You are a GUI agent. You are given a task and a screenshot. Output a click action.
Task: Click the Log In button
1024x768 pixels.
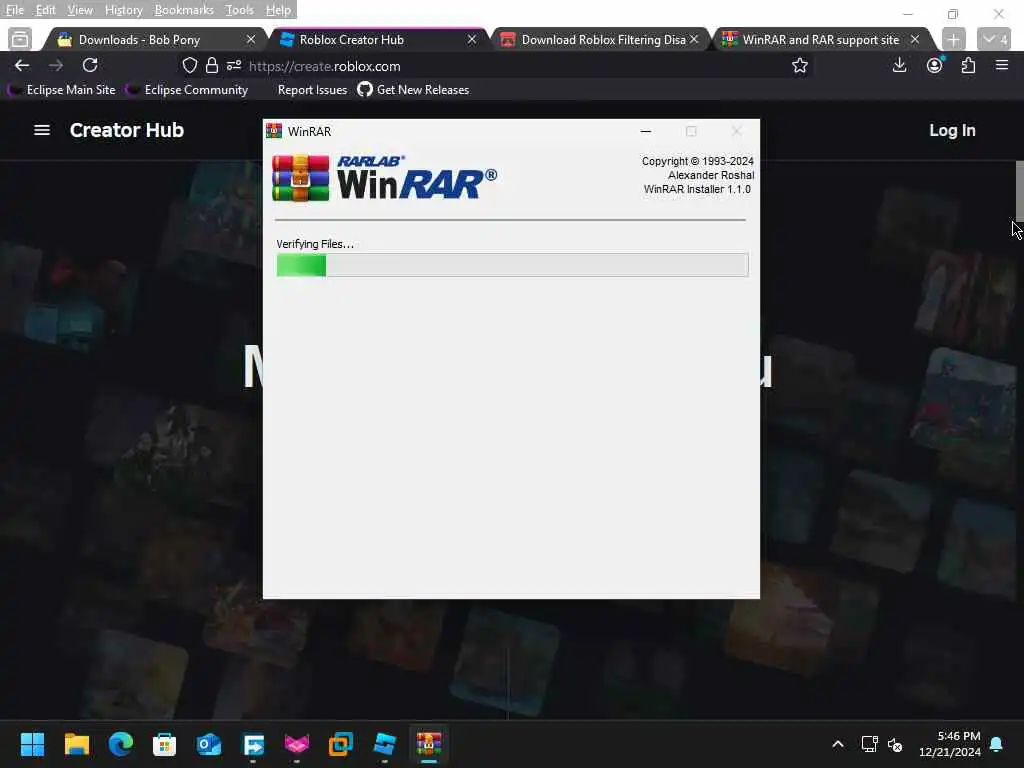coord(952,131)
